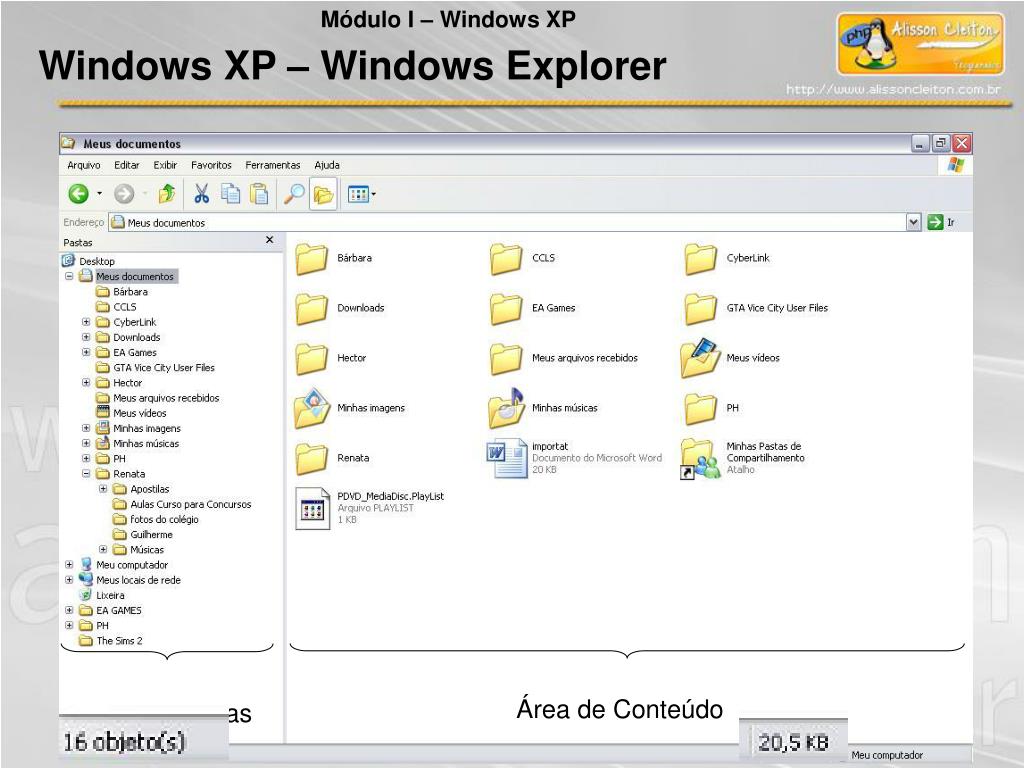The image size is (1024, 768).
Task: Click the Paste clipboard icon
Action: pyautogui.click(x=259, y=193)
